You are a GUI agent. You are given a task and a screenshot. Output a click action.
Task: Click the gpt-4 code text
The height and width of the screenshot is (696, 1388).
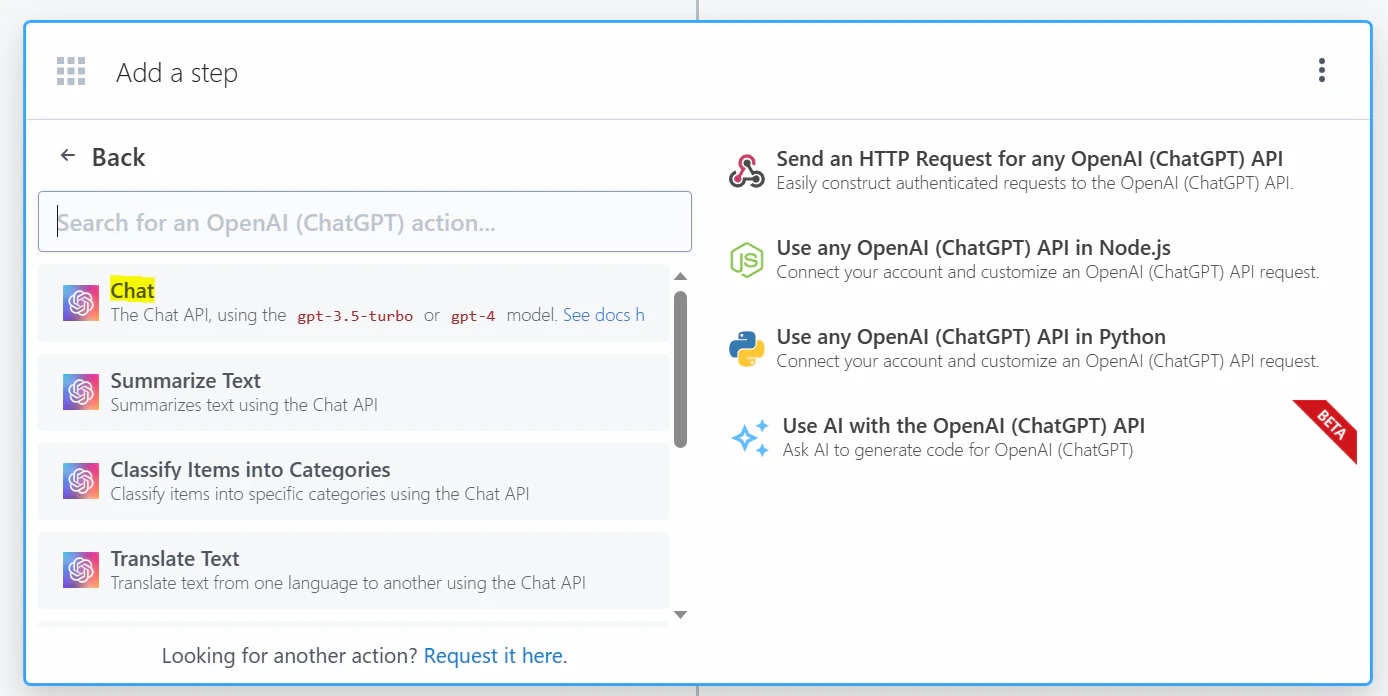[473, 316]
